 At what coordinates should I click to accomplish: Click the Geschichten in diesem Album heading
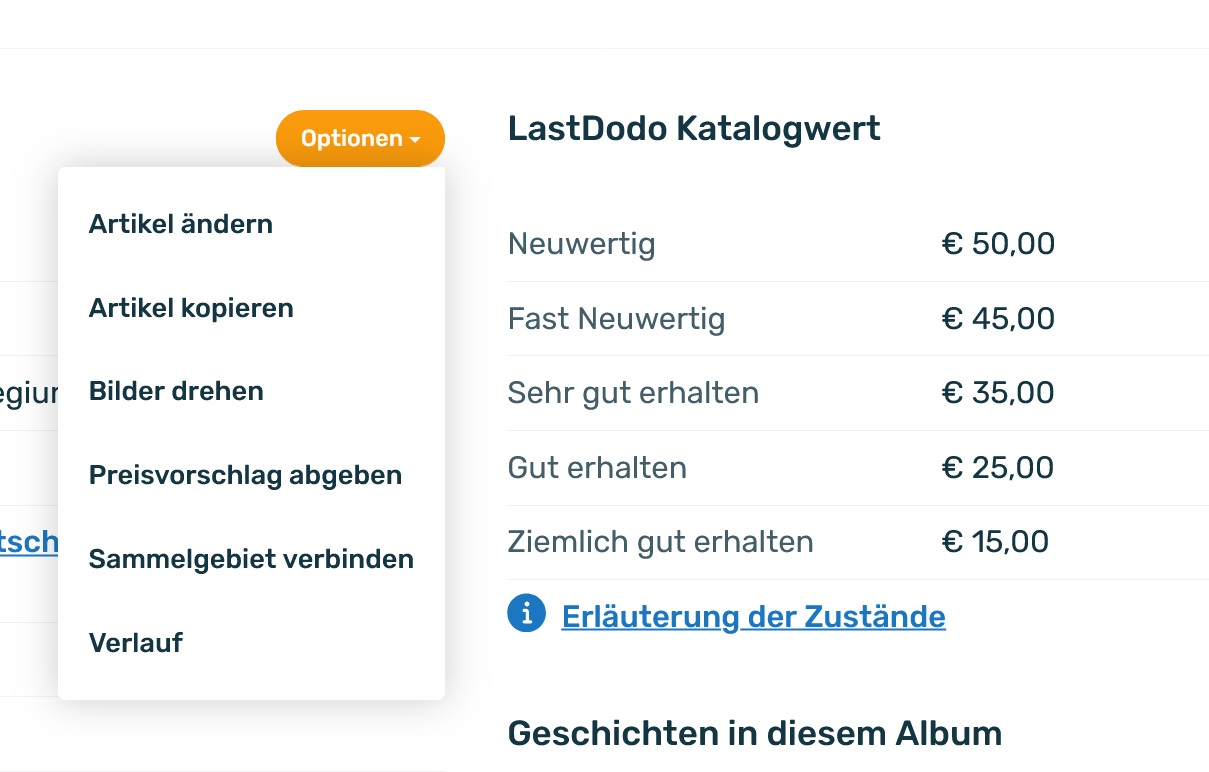755,734
